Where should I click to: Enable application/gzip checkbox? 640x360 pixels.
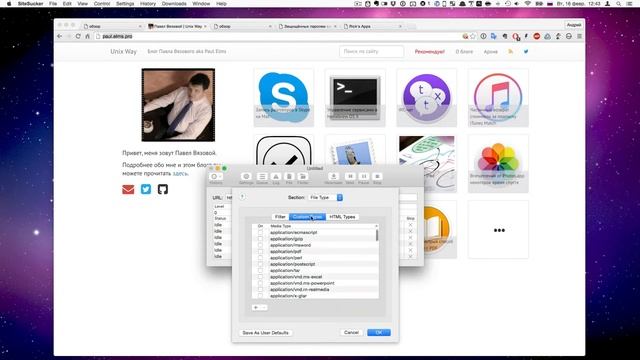point(260,239)
